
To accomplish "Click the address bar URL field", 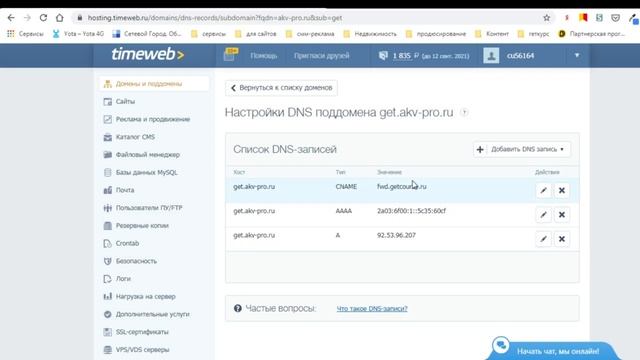I will pos(306,18).
